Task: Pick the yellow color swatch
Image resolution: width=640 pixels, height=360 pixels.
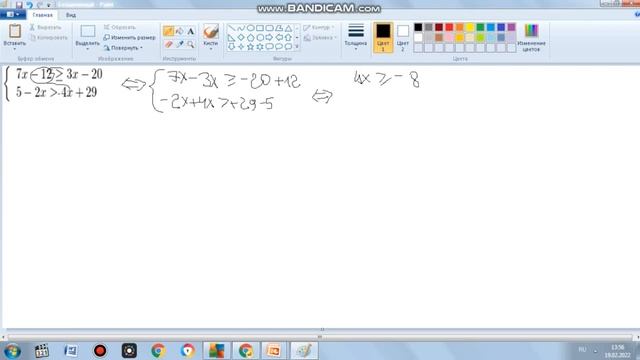Action: tap(470, 27)
